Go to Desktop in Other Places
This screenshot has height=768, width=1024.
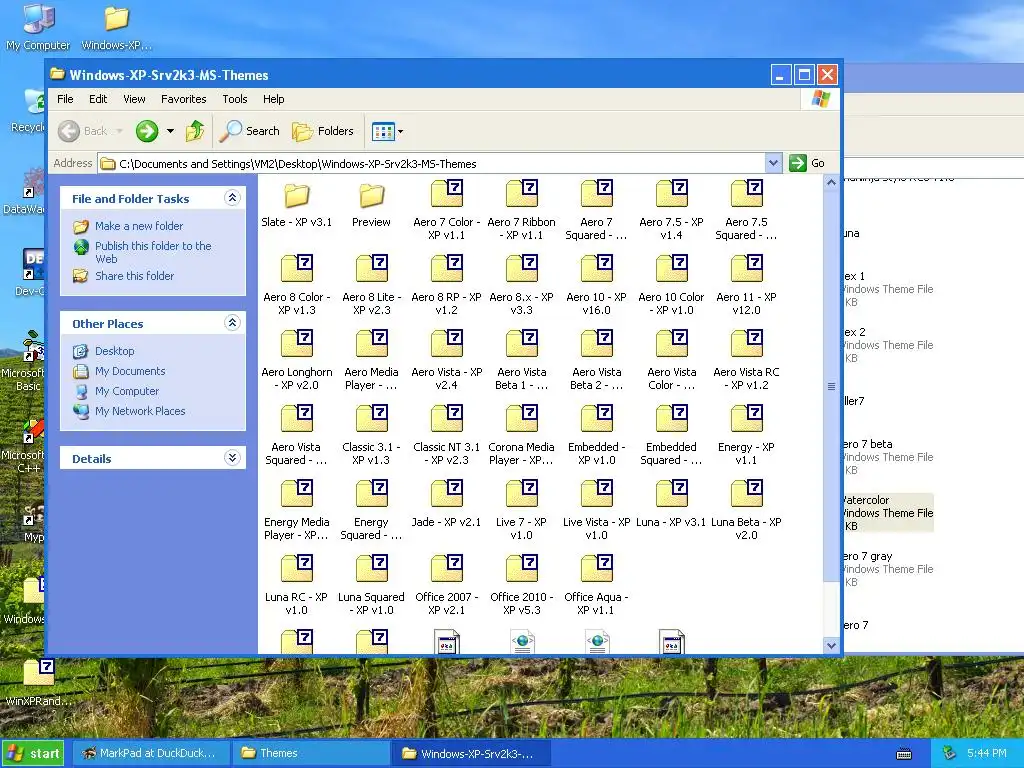(x=115, y=351)
